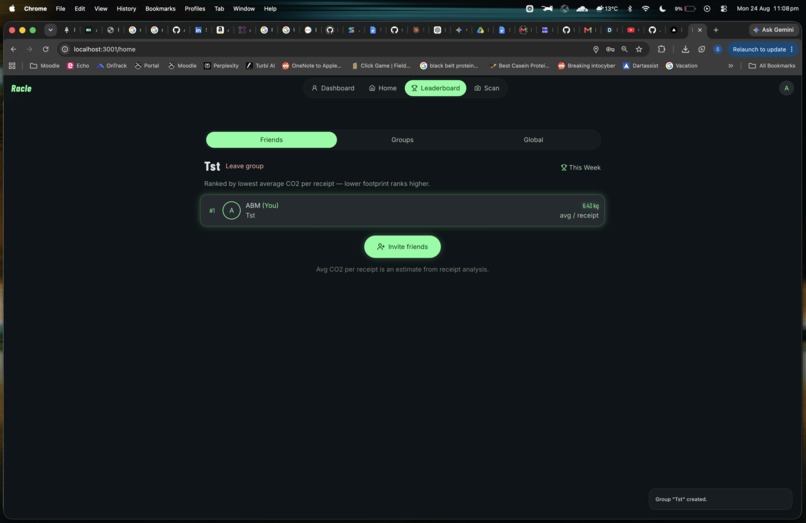Switch to the Friends tab

pos(271,140)
